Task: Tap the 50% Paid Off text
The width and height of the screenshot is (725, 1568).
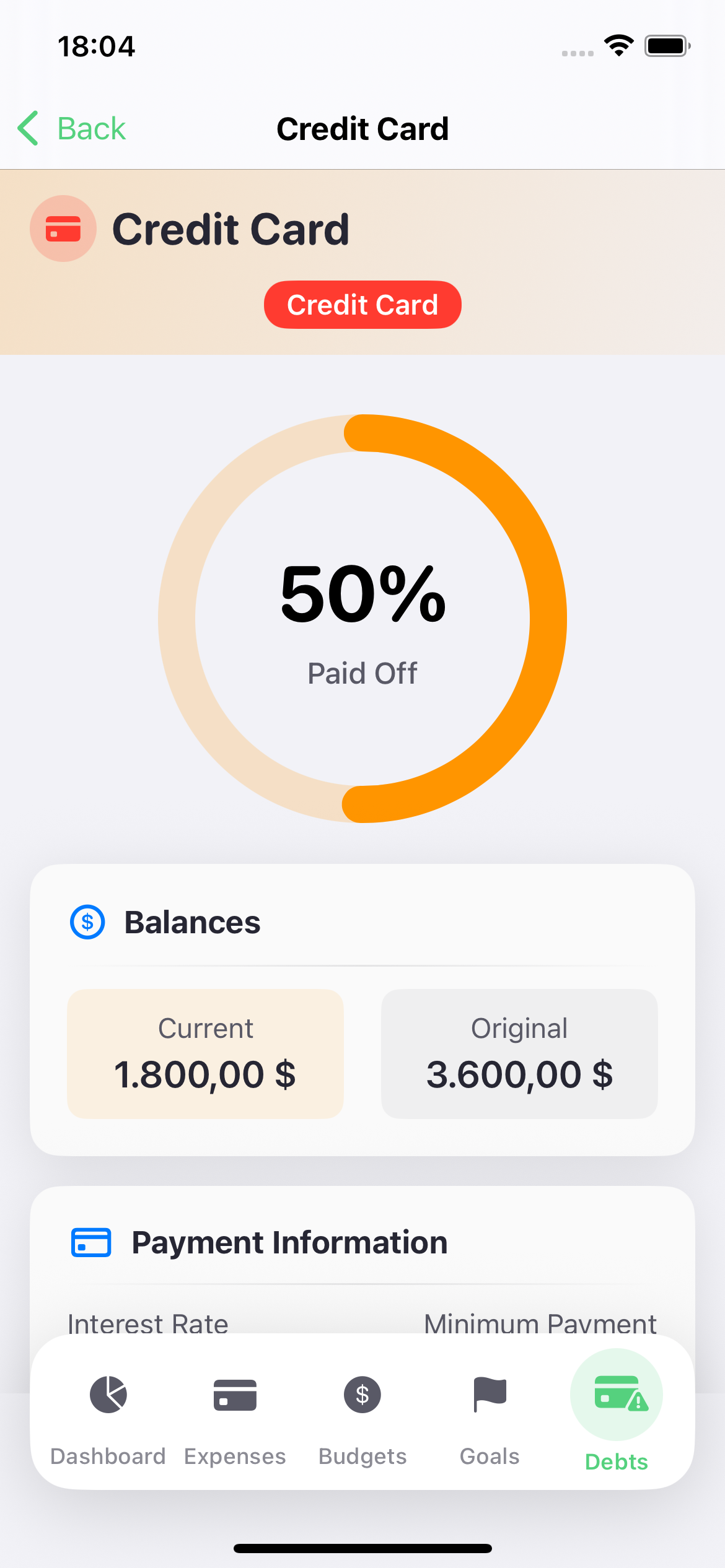Action: click(362, 619)
